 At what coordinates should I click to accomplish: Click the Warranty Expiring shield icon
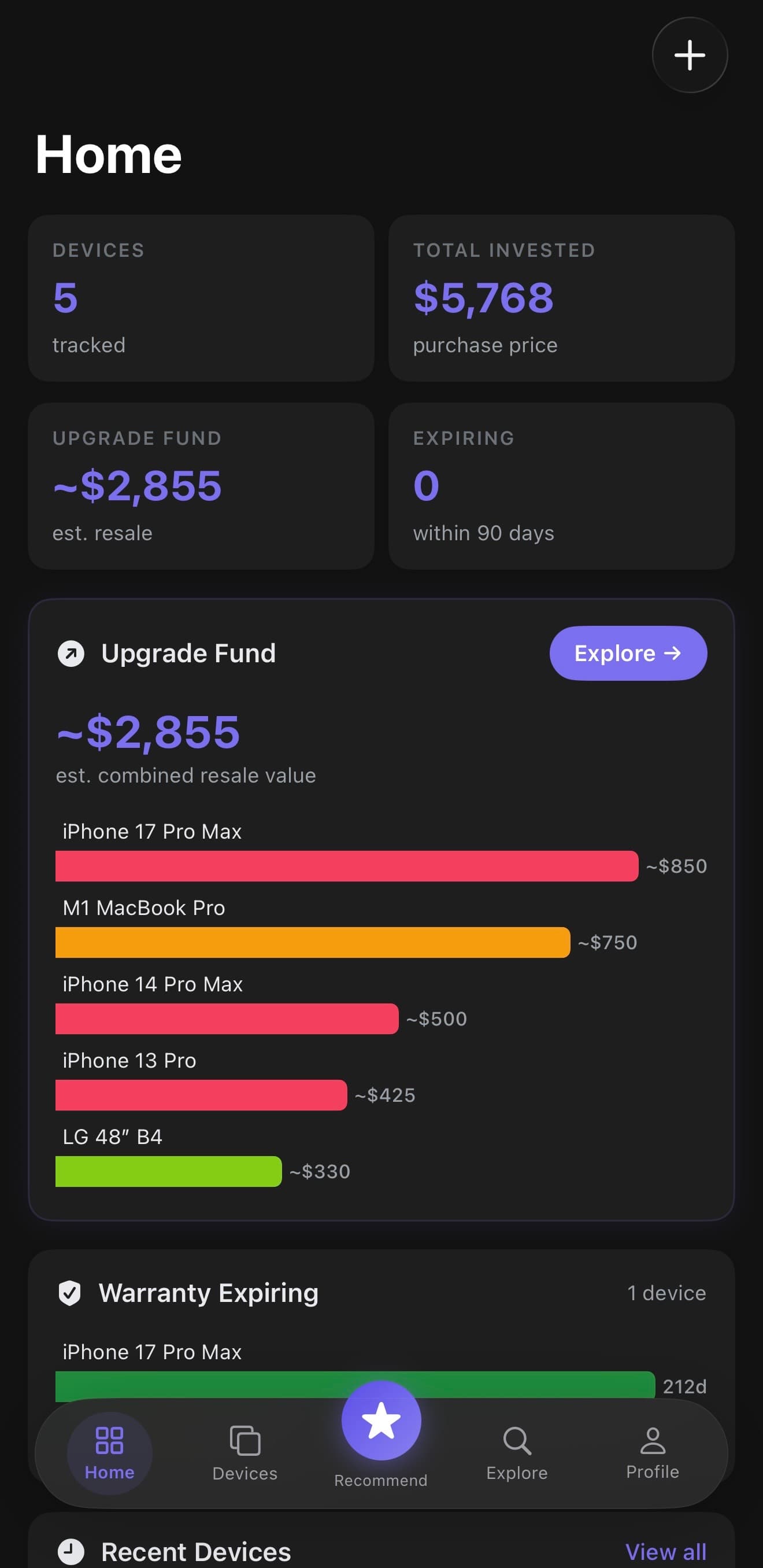[x=69, y=1292]
